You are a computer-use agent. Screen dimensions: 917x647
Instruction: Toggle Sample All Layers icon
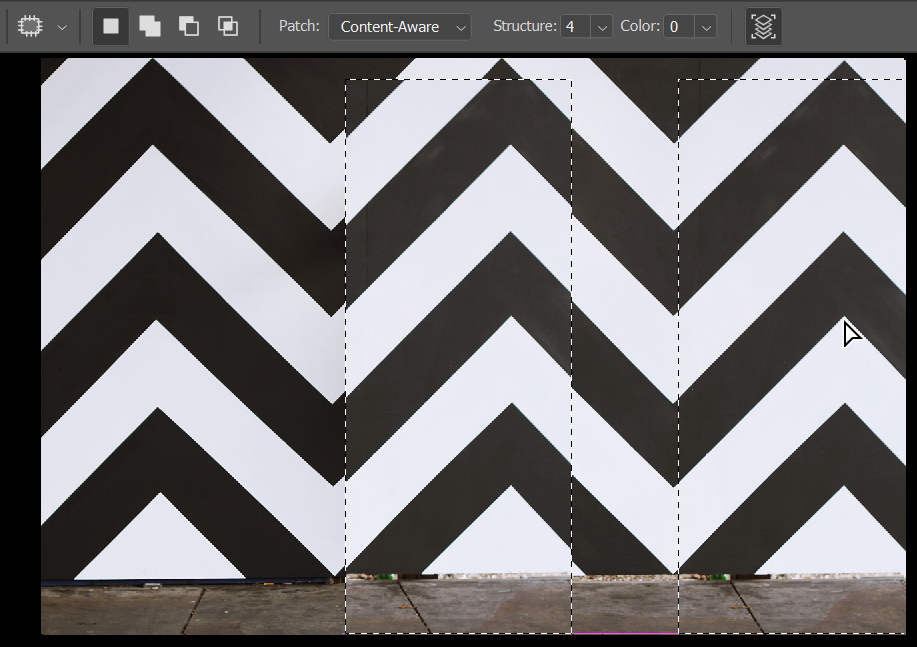pos(763,27)
